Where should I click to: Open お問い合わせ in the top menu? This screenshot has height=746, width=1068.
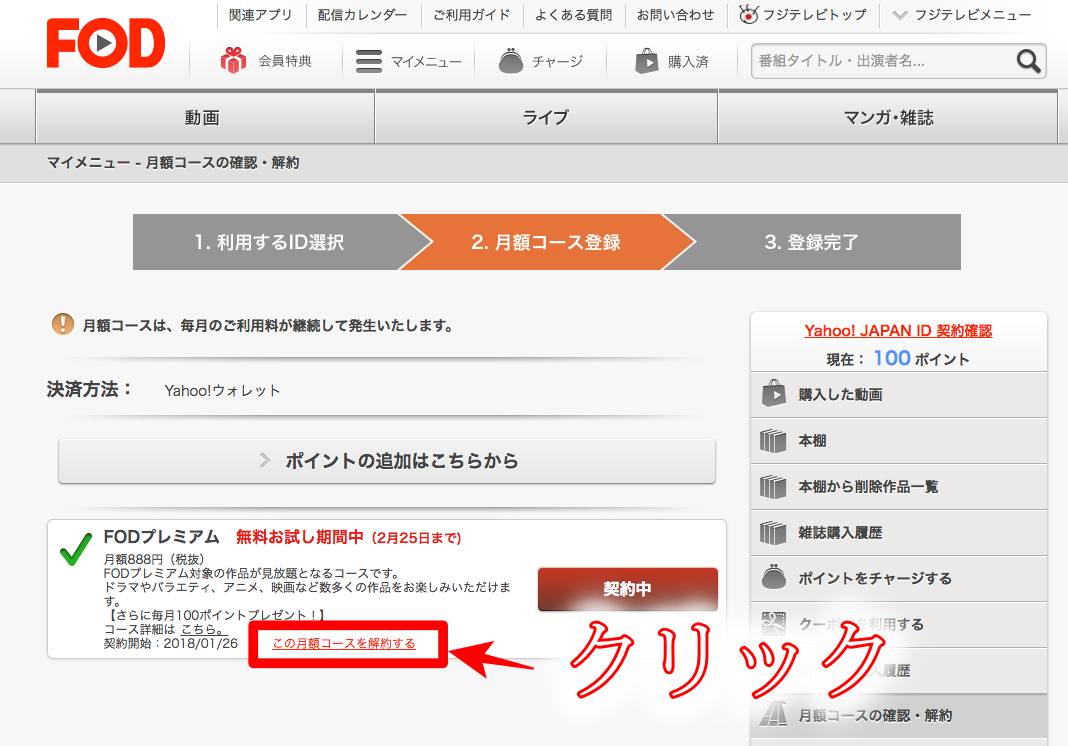point(675,14)
